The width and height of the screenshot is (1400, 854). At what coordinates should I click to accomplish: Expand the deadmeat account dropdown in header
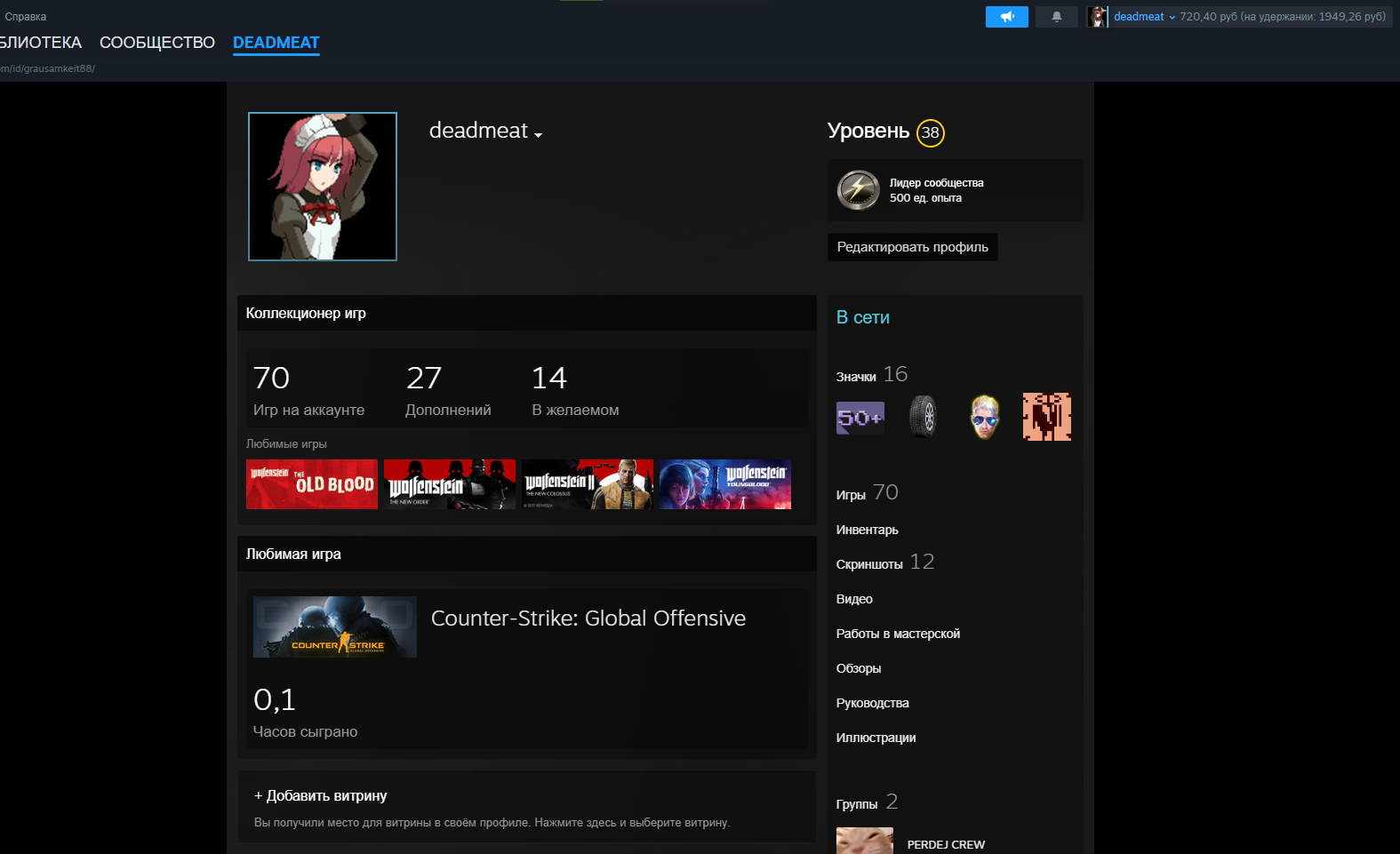coord(1144,17)
